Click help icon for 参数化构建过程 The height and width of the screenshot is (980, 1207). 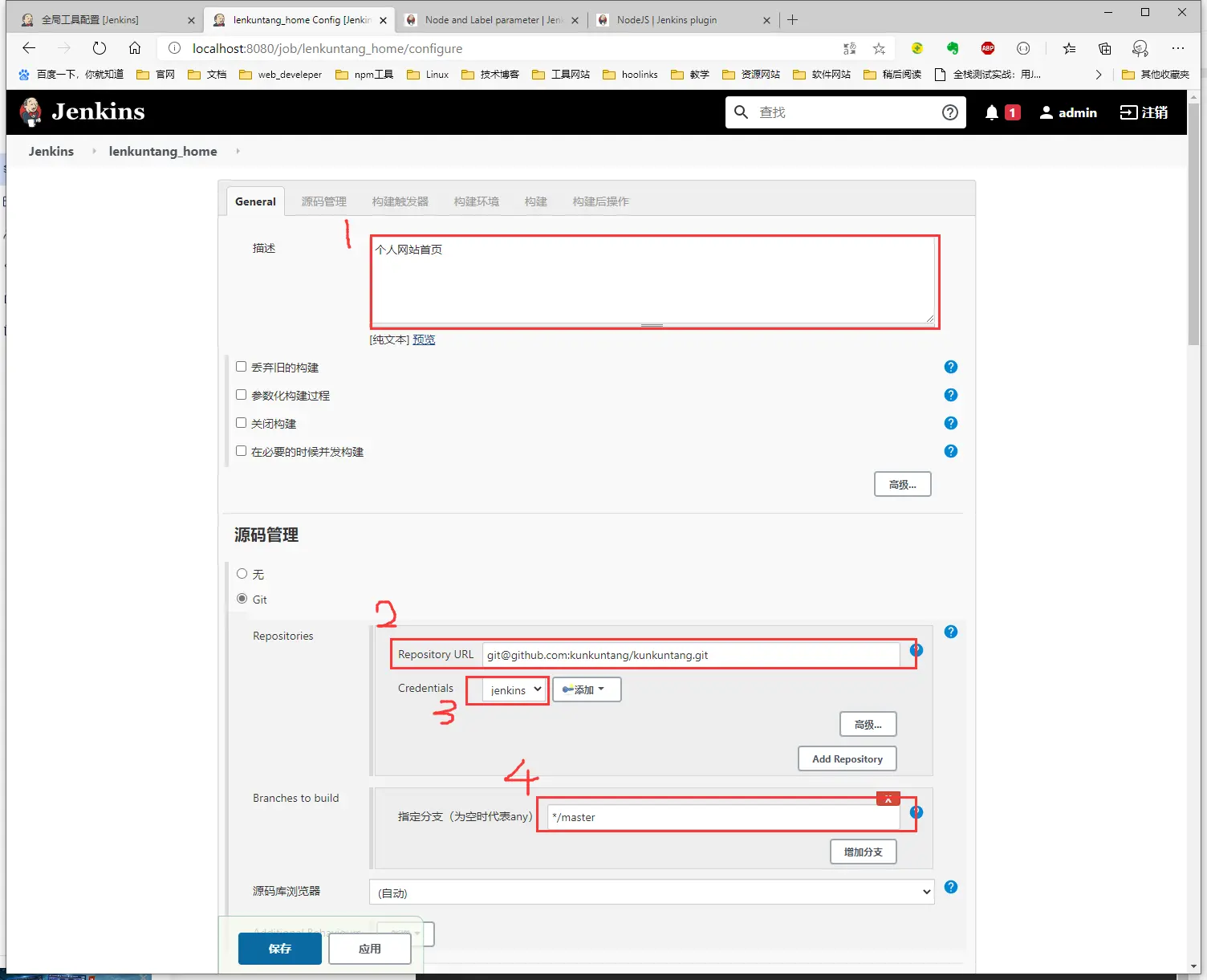(x=951, y=395)
